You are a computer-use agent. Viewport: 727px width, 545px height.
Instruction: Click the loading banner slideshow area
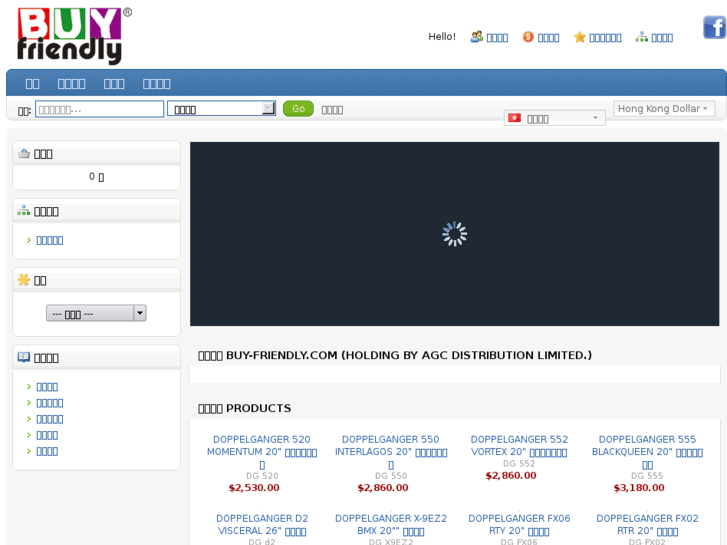pos(454,234)
